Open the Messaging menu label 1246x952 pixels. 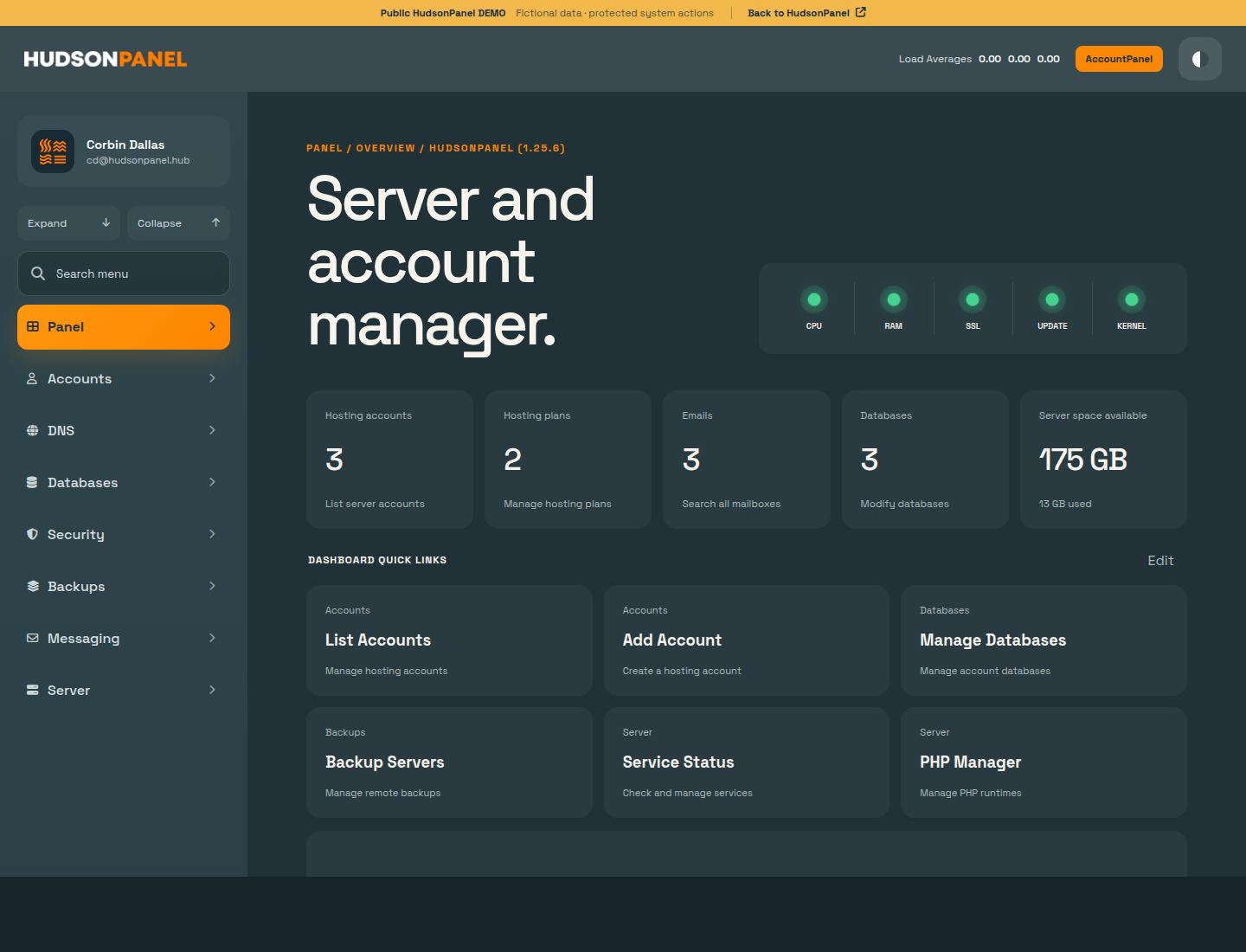coord(84,639)
